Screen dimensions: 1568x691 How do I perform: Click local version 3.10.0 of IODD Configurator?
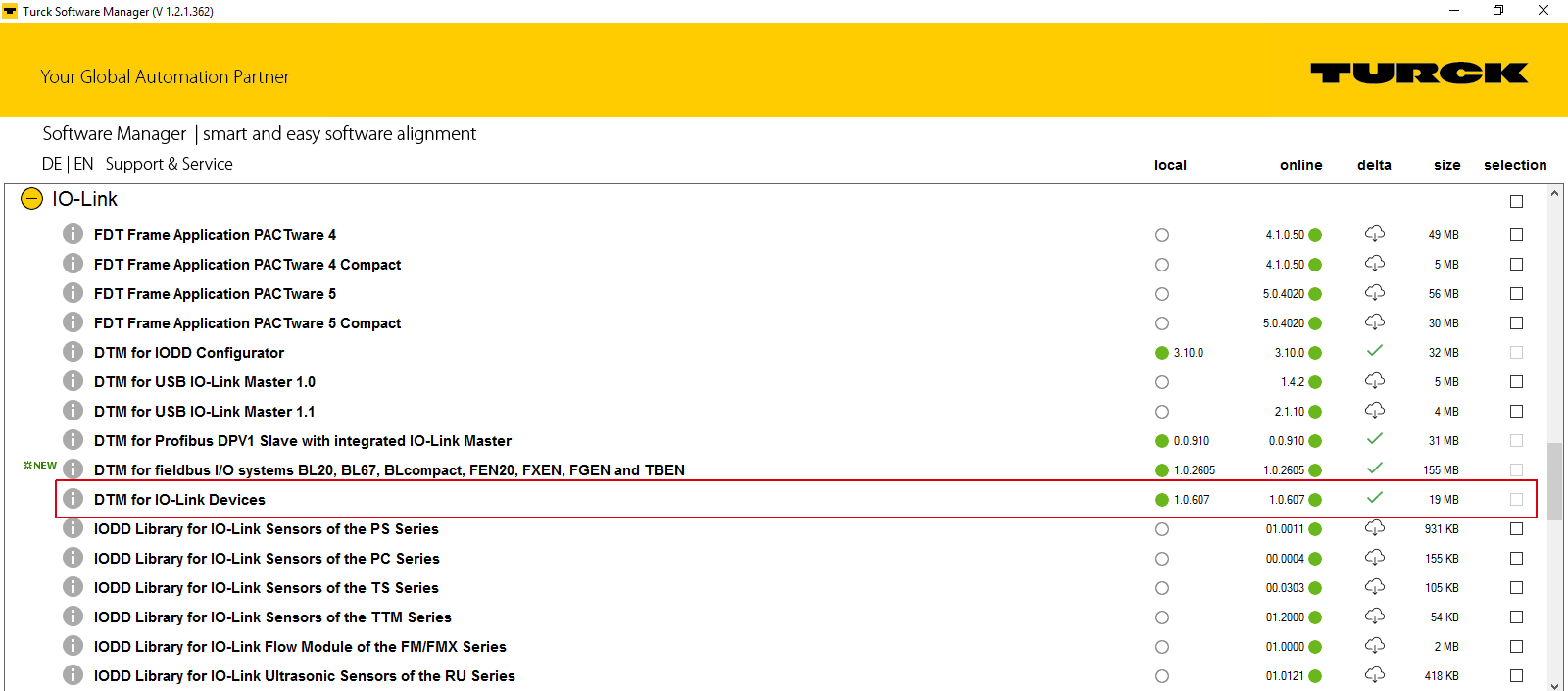[1189, 353]
